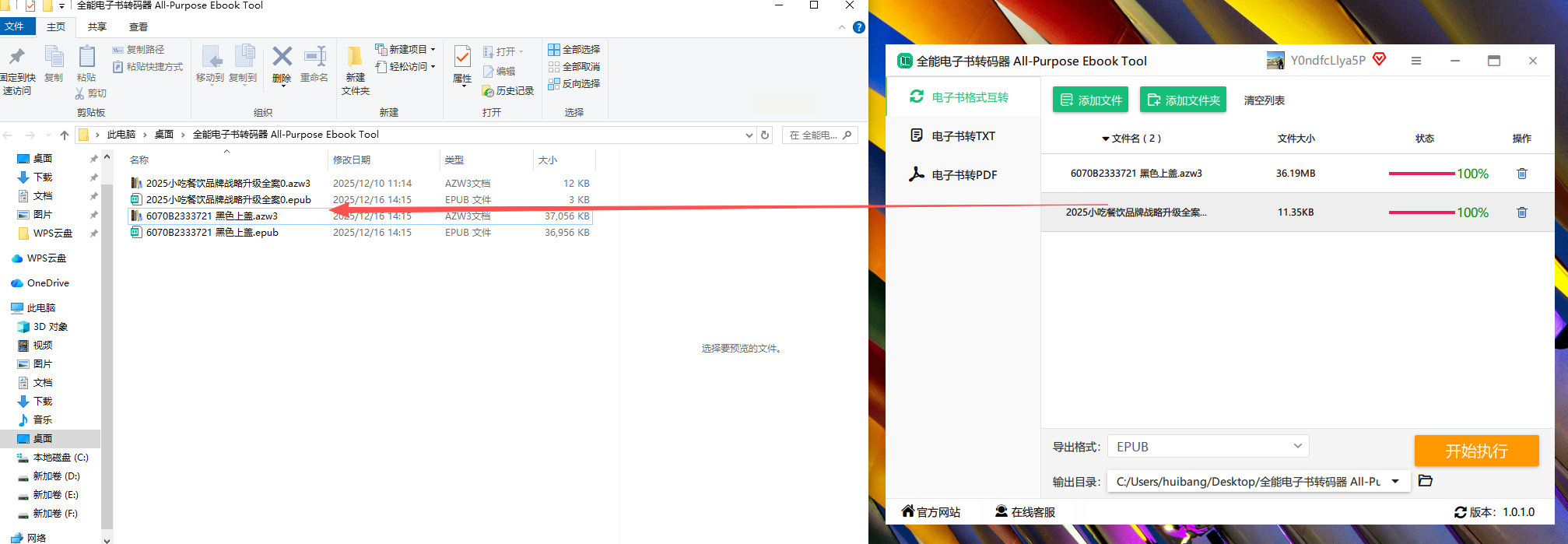Open 官方网站 link in Ebook Tool

(x=931, y=511)
